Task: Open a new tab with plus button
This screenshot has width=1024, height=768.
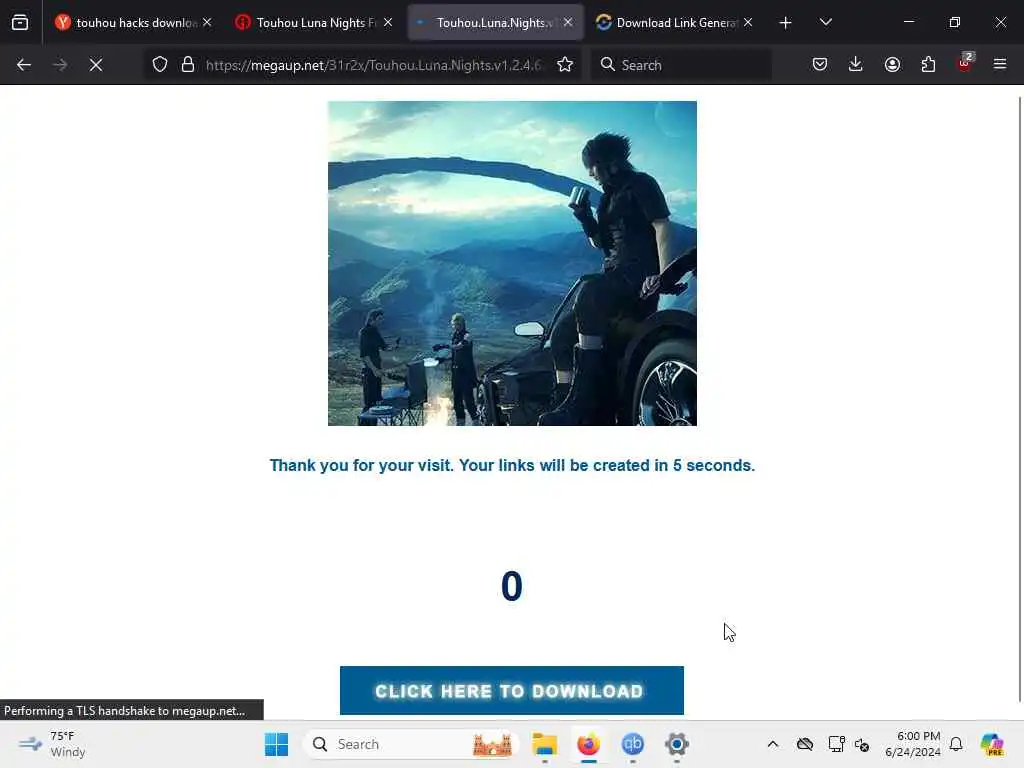Action: [786, 23]
